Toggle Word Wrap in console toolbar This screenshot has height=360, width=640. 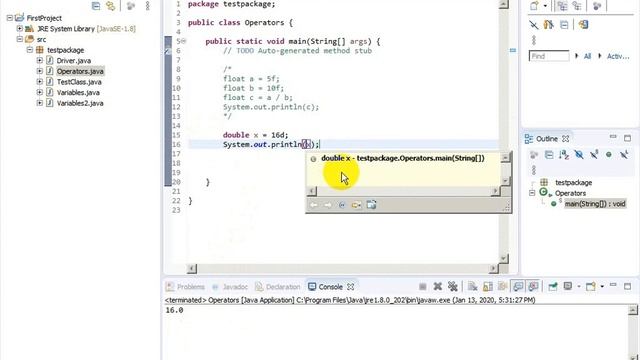502,287
